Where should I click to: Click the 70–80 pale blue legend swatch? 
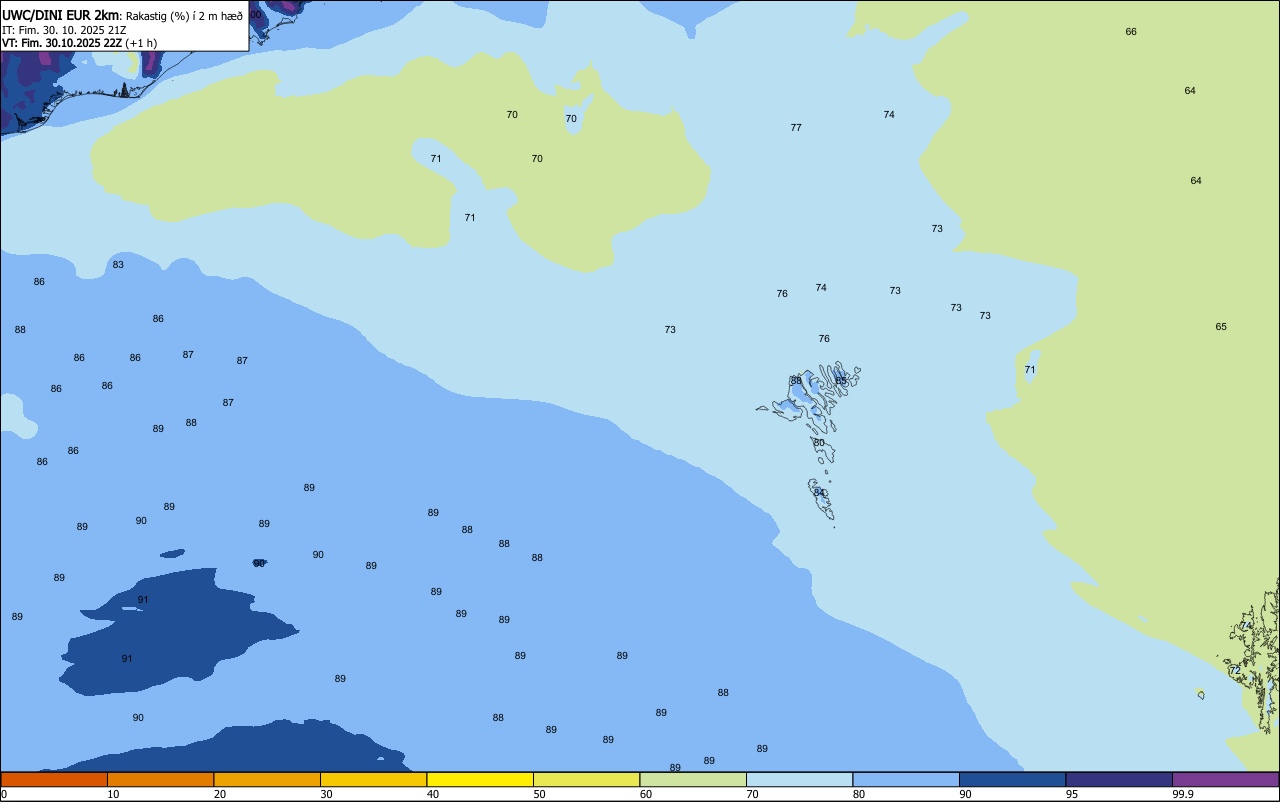(x=799, y=779)
